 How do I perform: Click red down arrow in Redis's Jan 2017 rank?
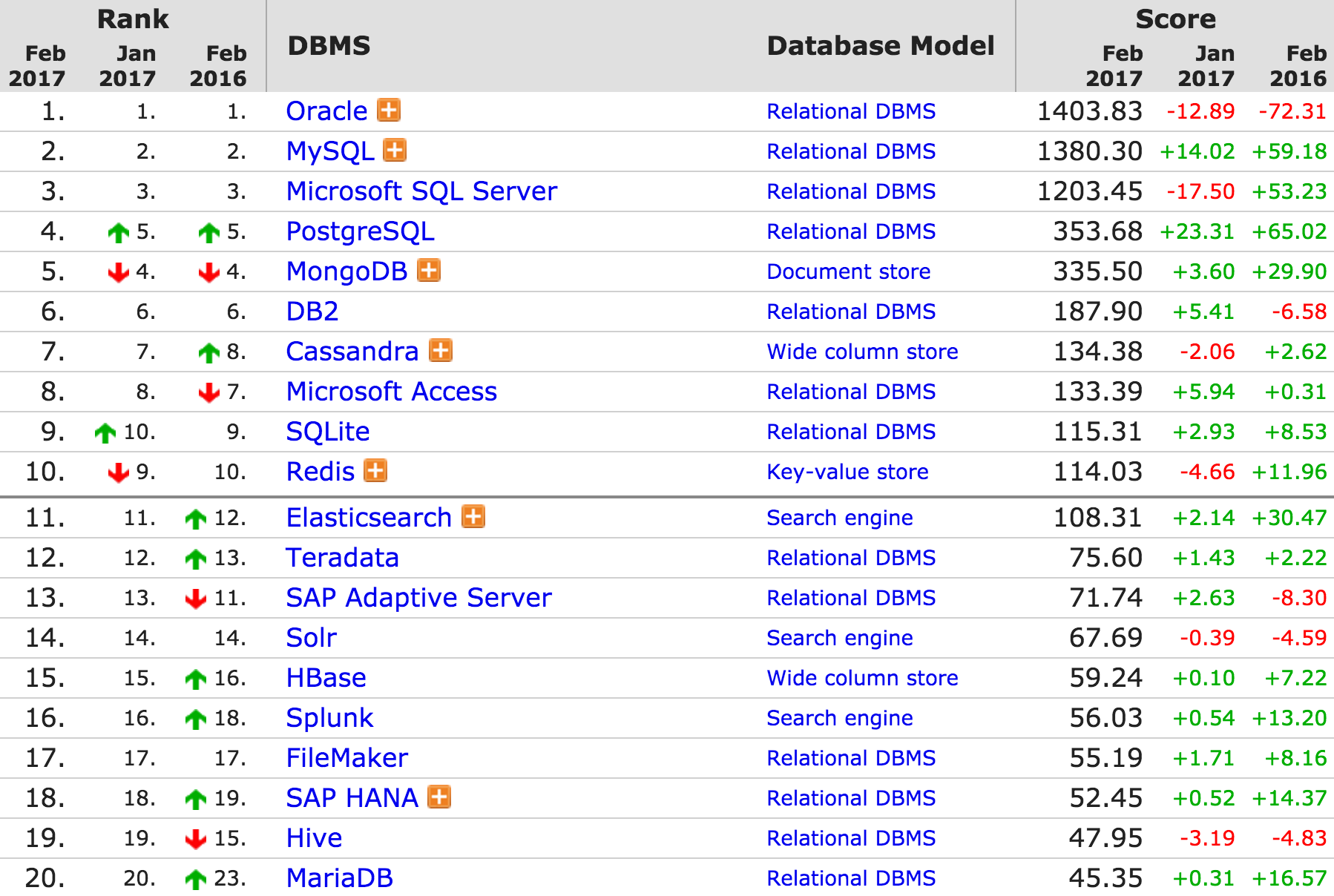tap(118, 472)
